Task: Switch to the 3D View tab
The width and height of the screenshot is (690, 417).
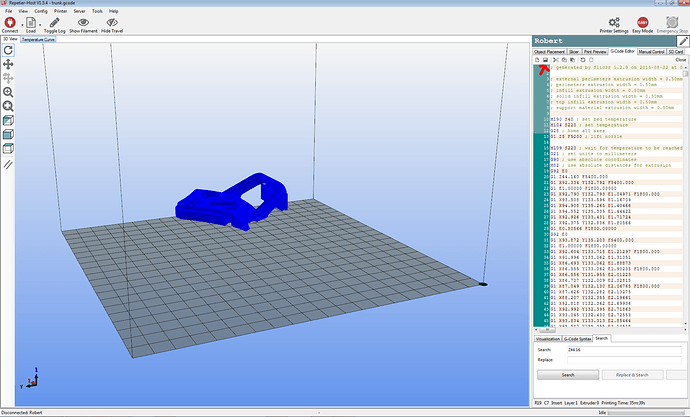Action: coord(10,39)
